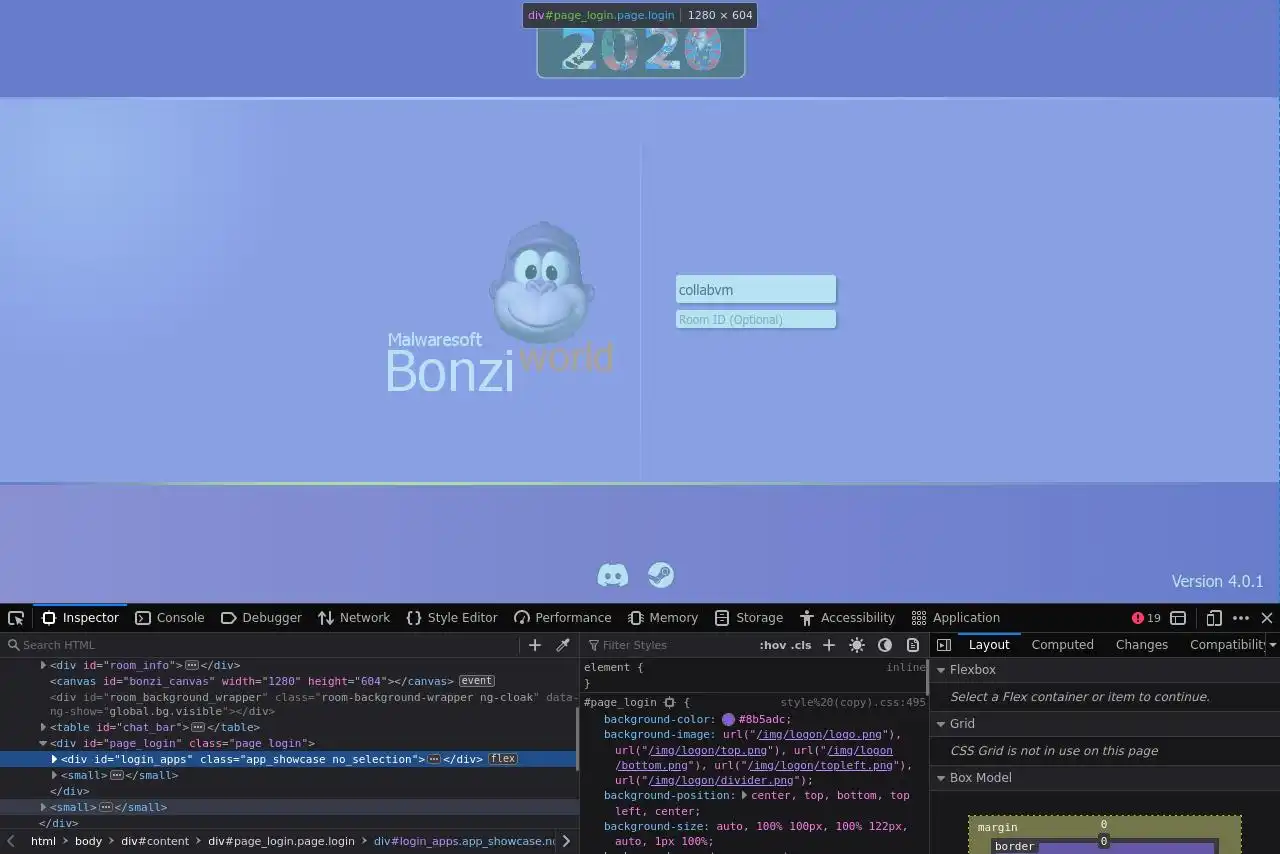Select the div#page_login.page.login breadcrumb

281,841
